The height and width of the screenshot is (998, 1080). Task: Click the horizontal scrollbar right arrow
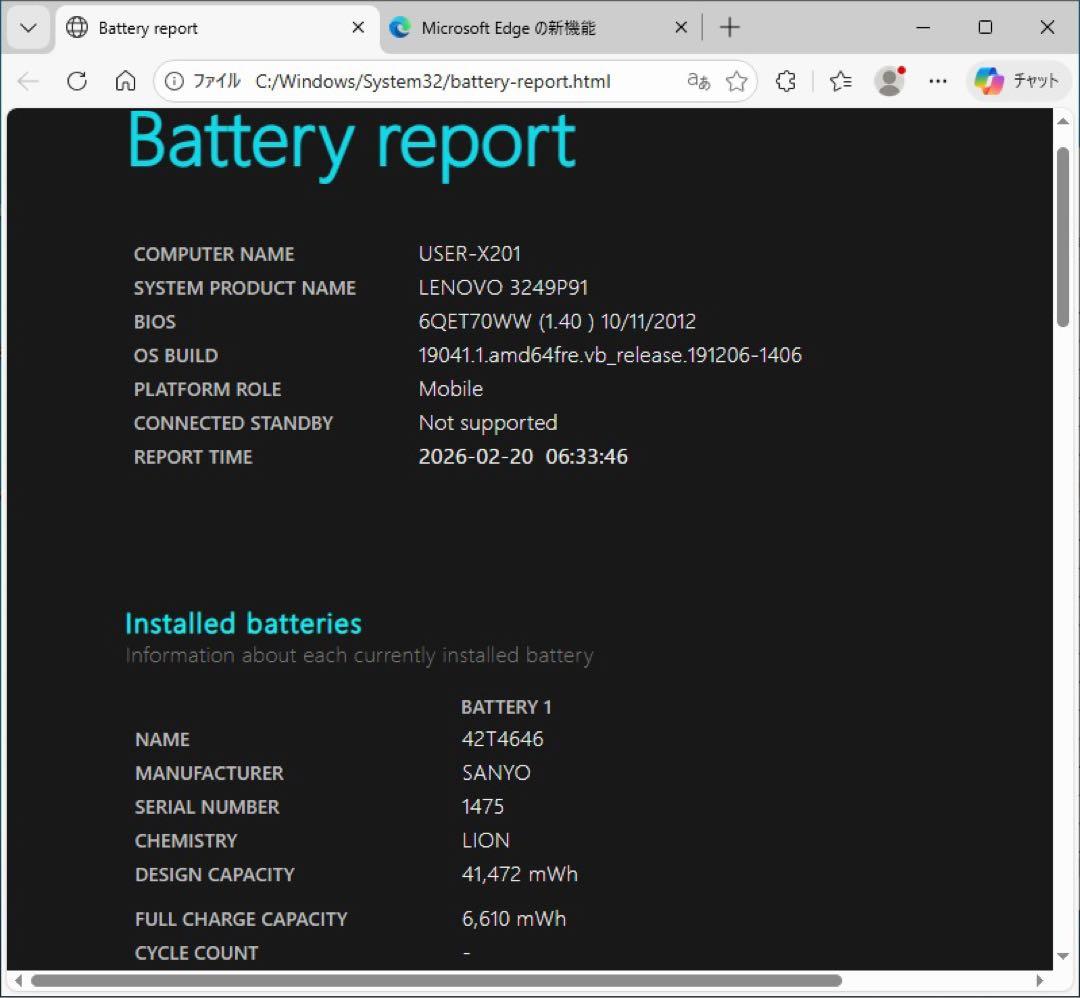1040,980
